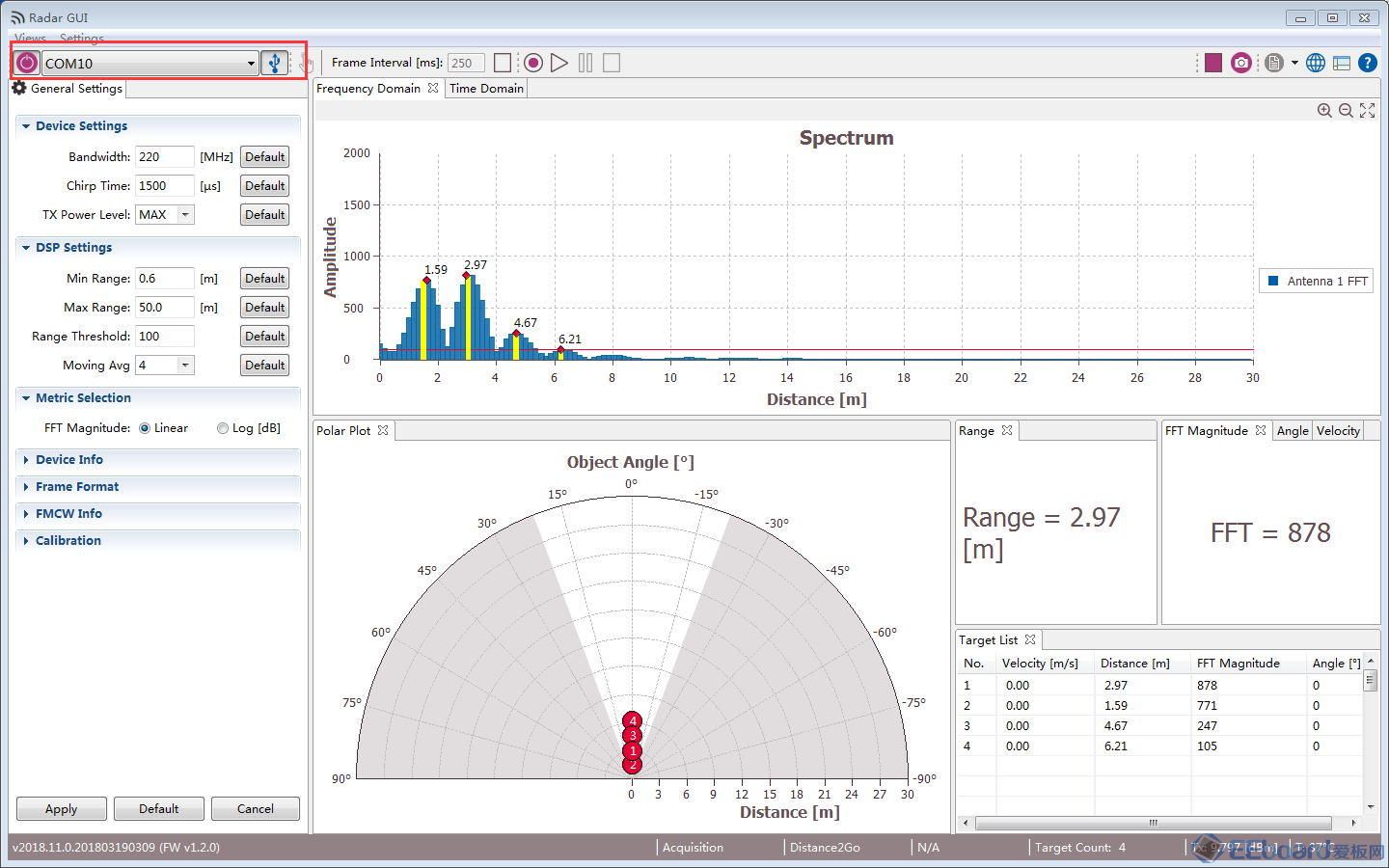Click the blue globe icon
The width and height of the screenshot is (1389, 868).
[1316, 63]
